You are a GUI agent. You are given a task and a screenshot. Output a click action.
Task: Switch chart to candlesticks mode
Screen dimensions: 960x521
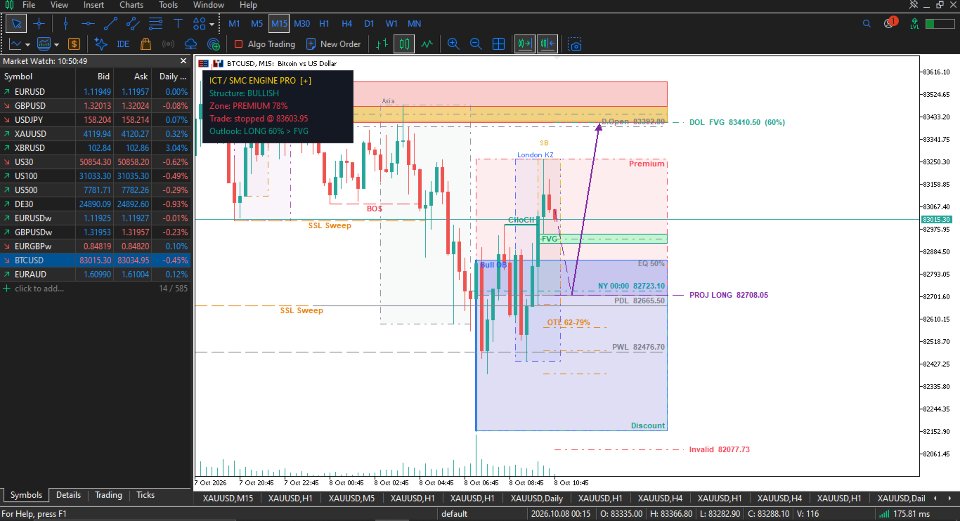point(404,44)
